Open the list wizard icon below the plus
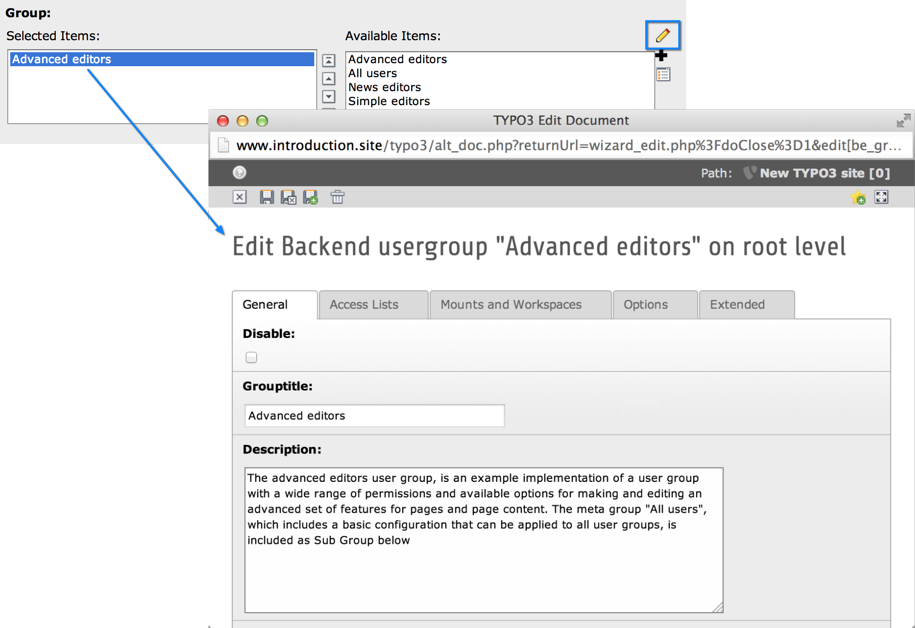 point(663,74)
